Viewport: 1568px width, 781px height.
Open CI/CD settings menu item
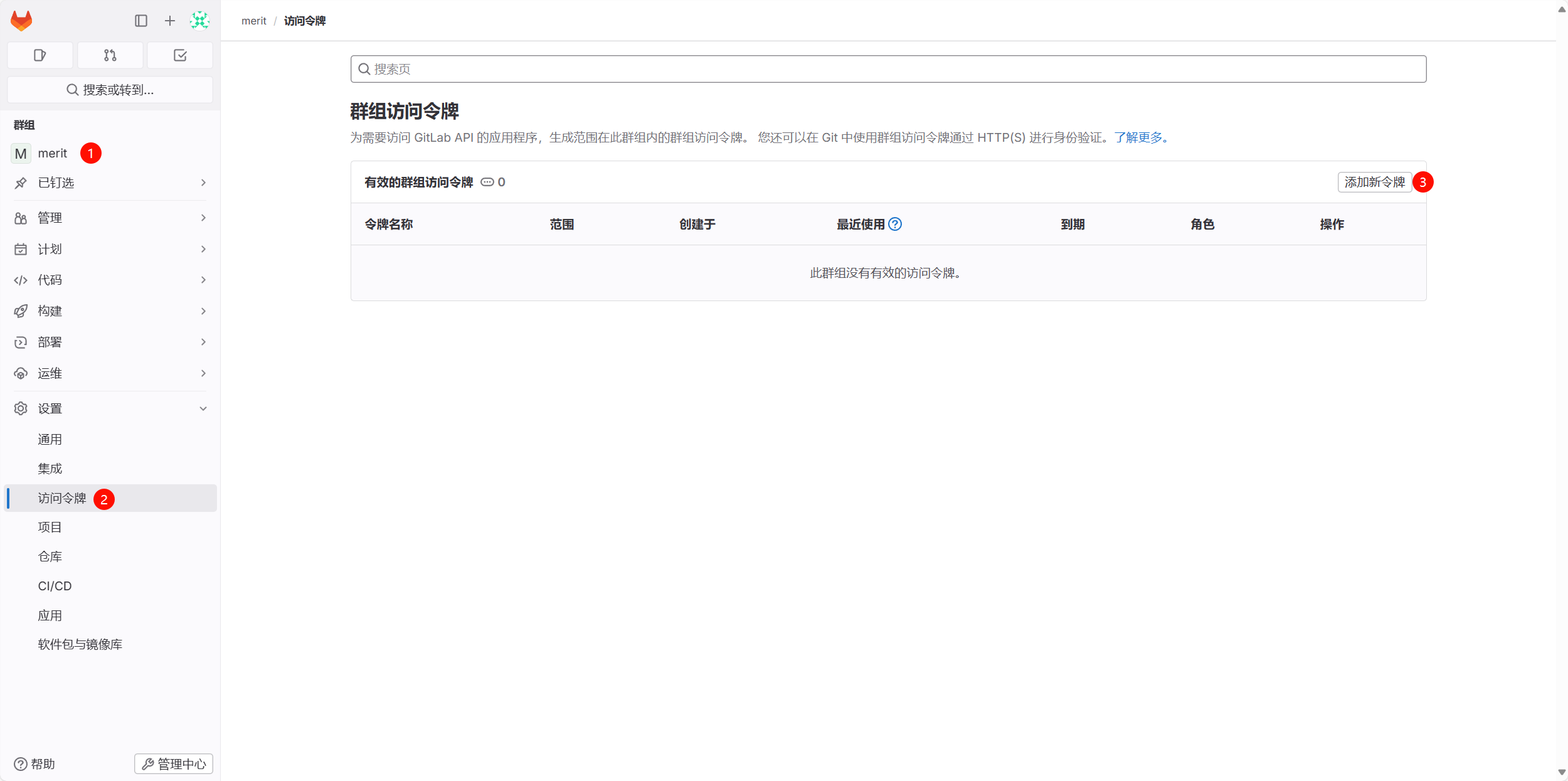55,586
